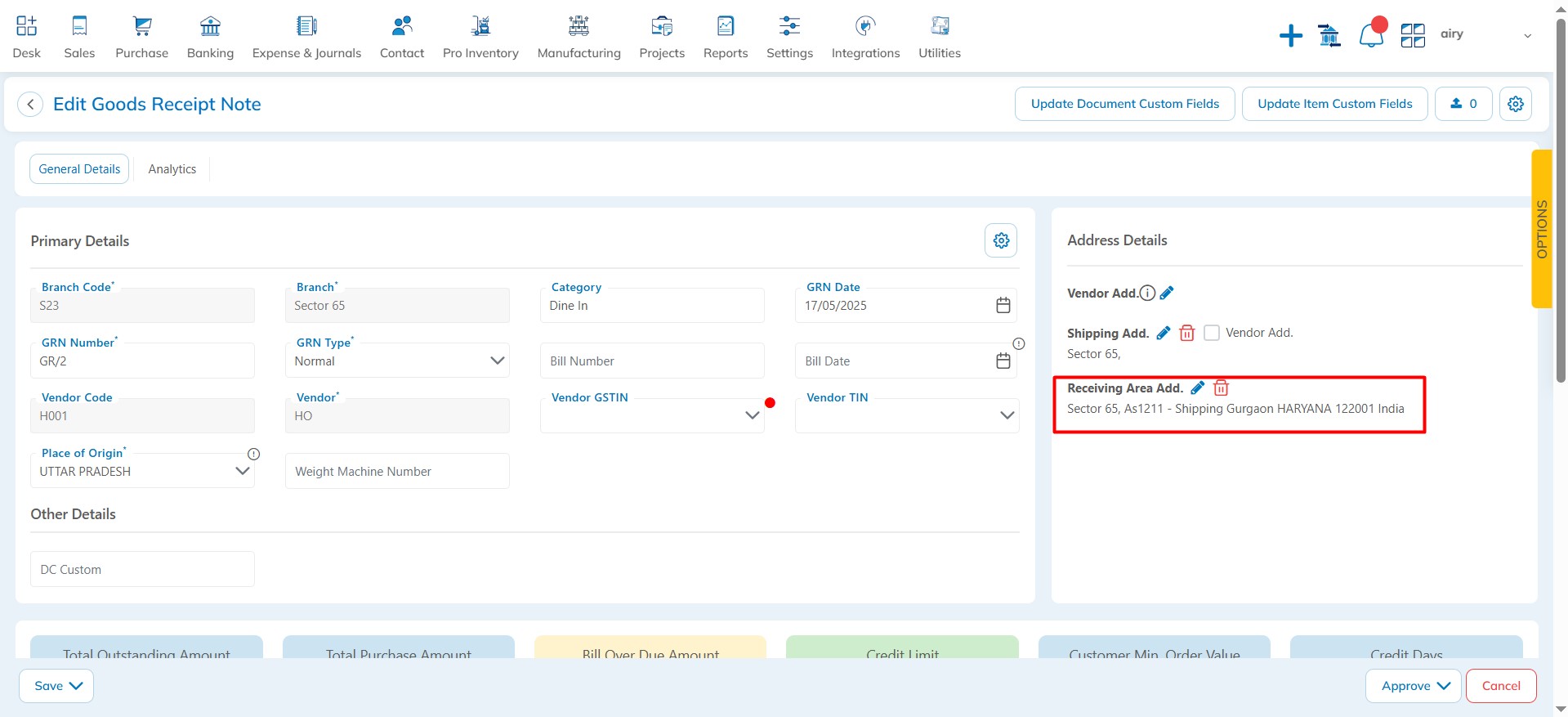Open the Utilities icon

[x=940, y=26]
